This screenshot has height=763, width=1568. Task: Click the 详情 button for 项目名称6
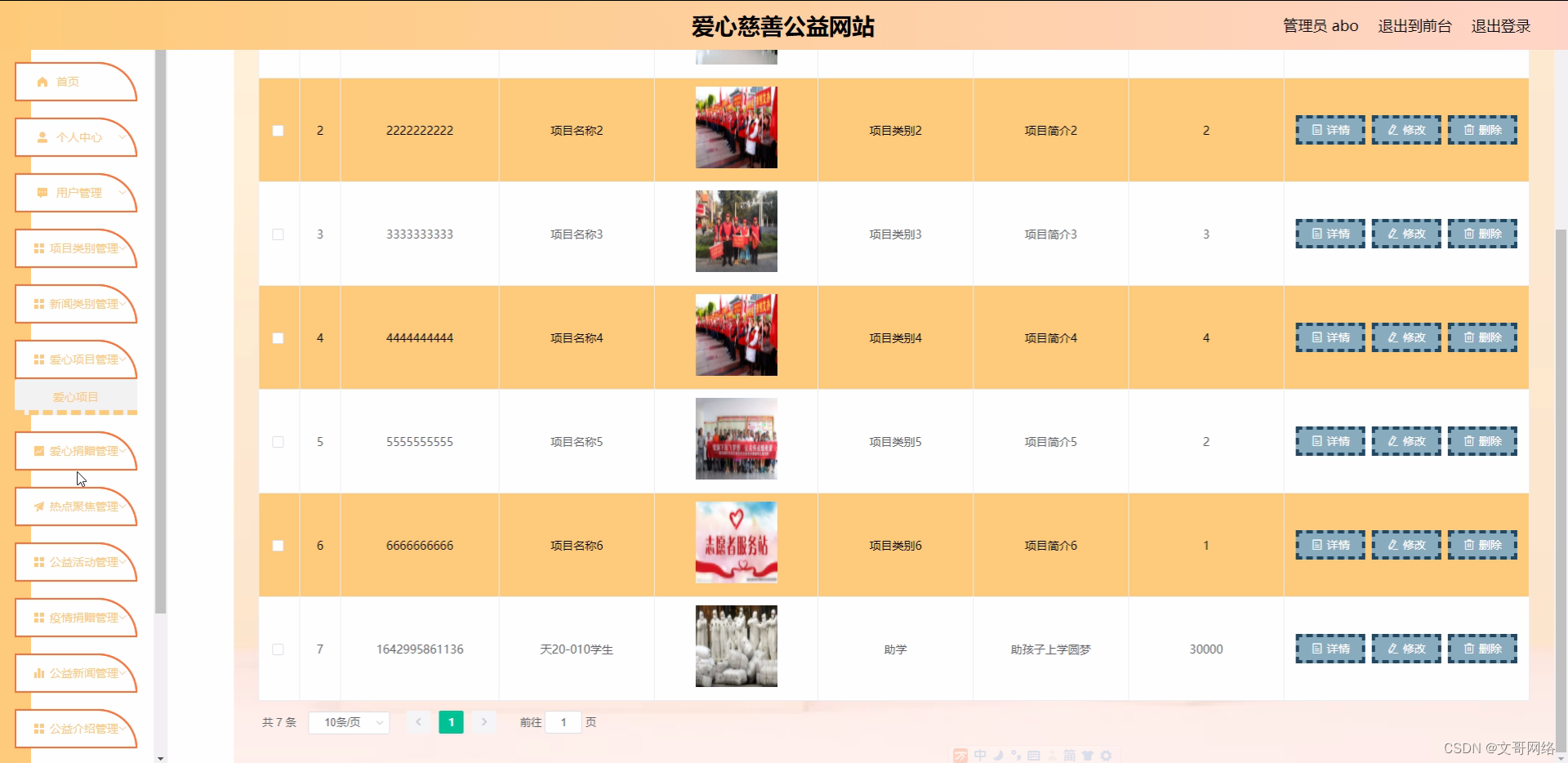[1330, 545]
